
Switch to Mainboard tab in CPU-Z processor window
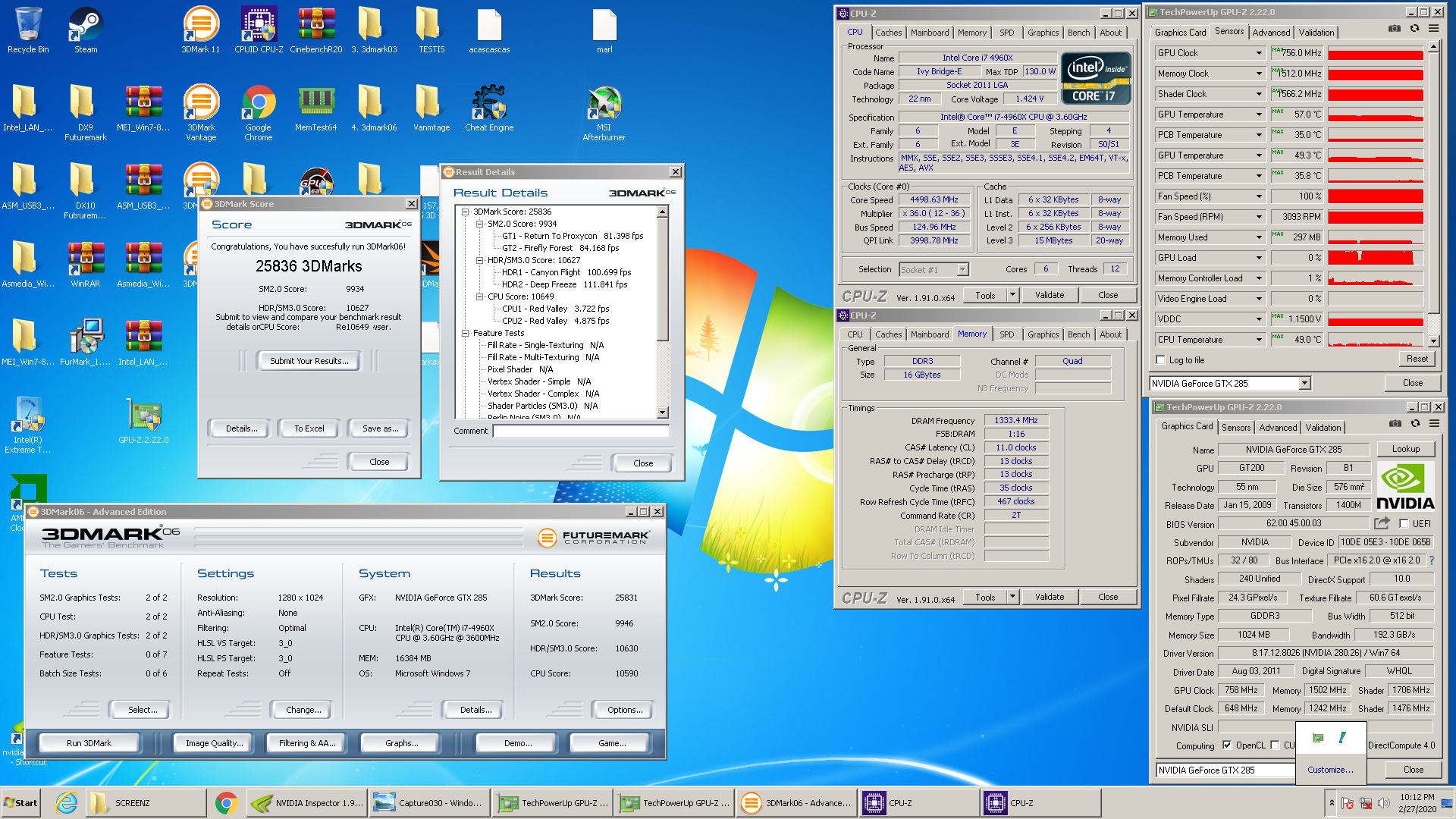(930, 33)
